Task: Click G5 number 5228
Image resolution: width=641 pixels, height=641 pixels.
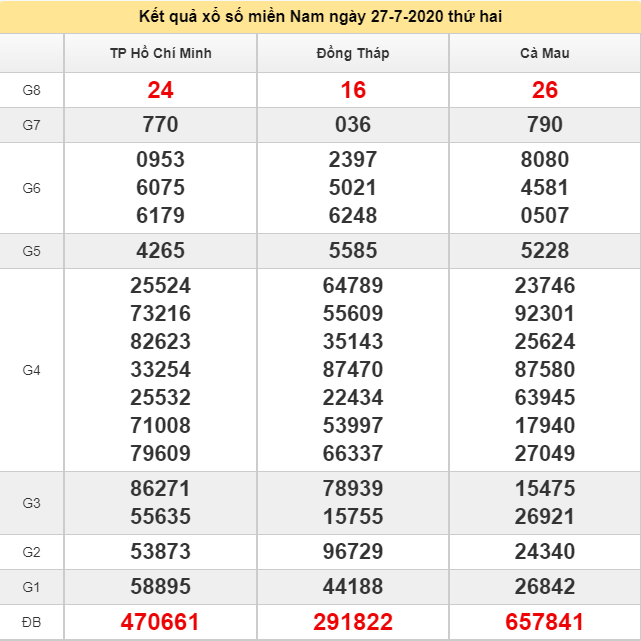Action: pos(545,250)
